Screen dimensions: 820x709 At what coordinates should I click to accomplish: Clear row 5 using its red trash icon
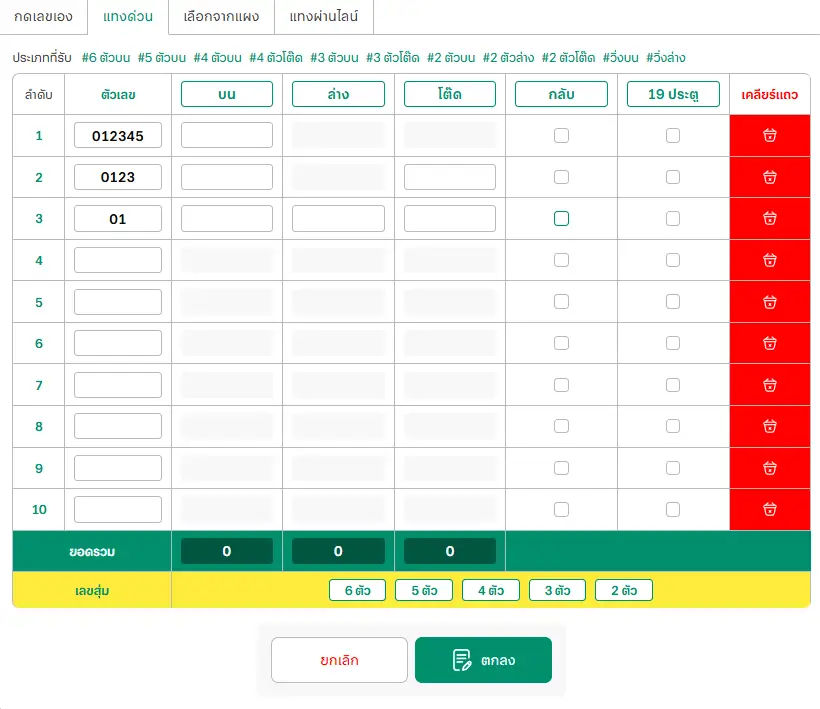769,302
